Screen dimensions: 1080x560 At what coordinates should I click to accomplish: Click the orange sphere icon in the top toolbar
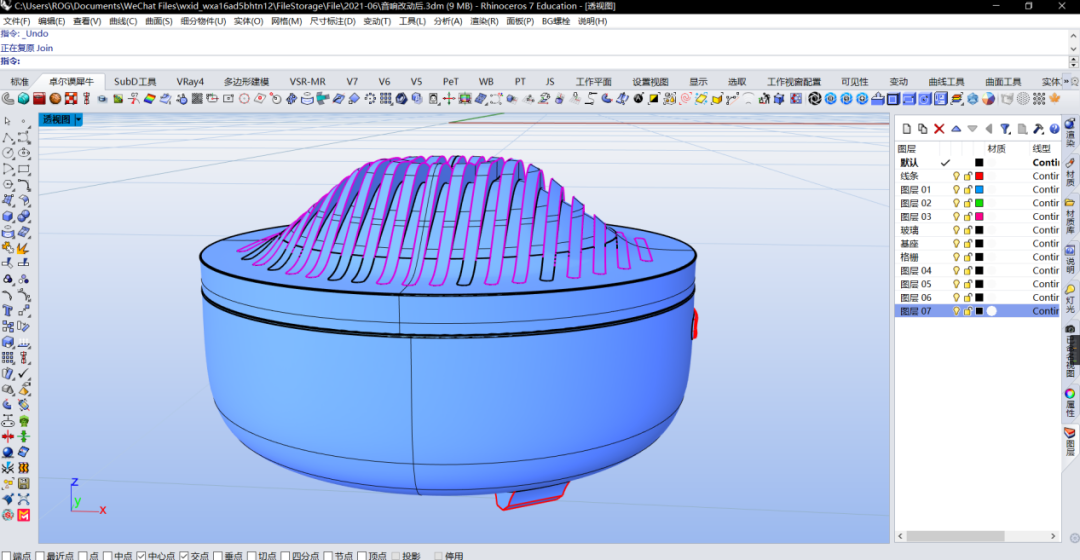click(x=55, y=98)
